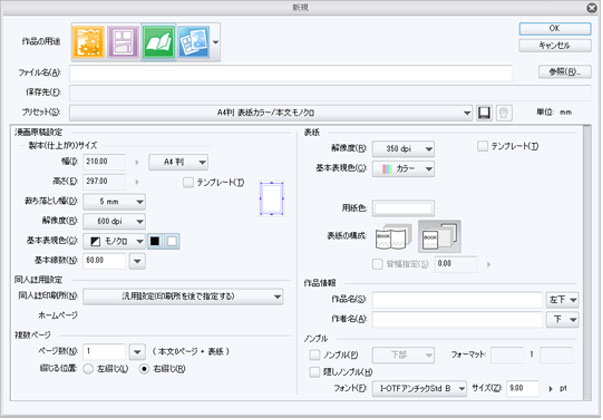
Task: Open the プリセット dropdown
Action: click(271, 113)
